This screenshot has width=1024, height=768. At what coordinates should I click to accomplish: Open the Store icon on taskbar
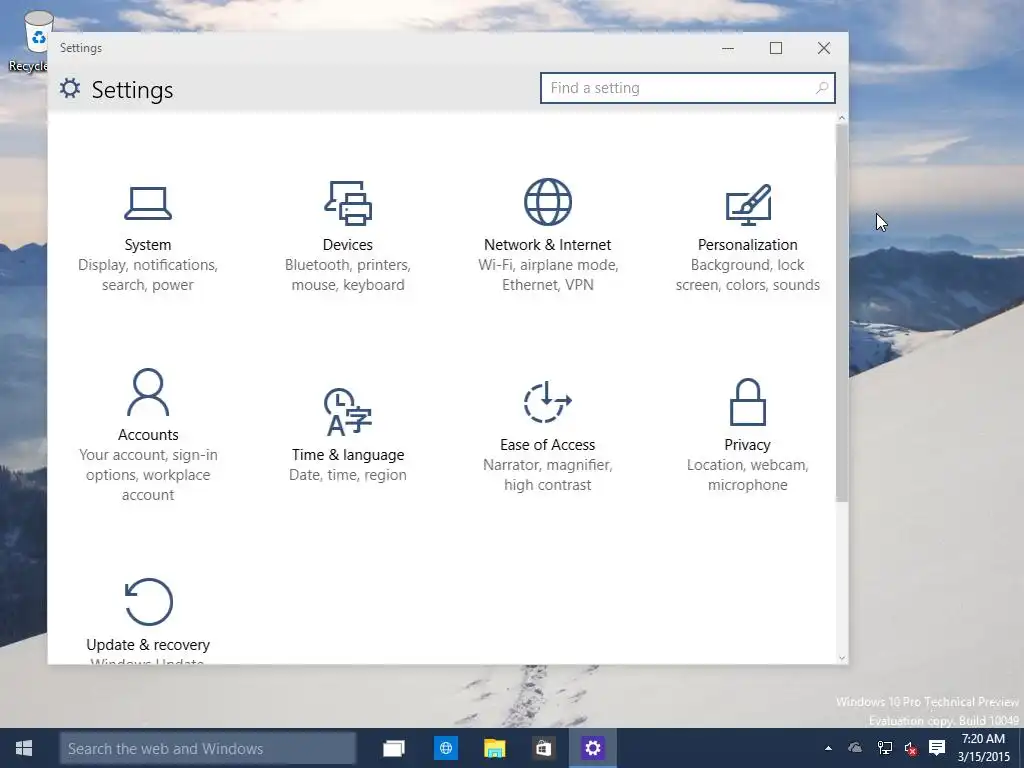pyautogui.click(x=543, y=748)
